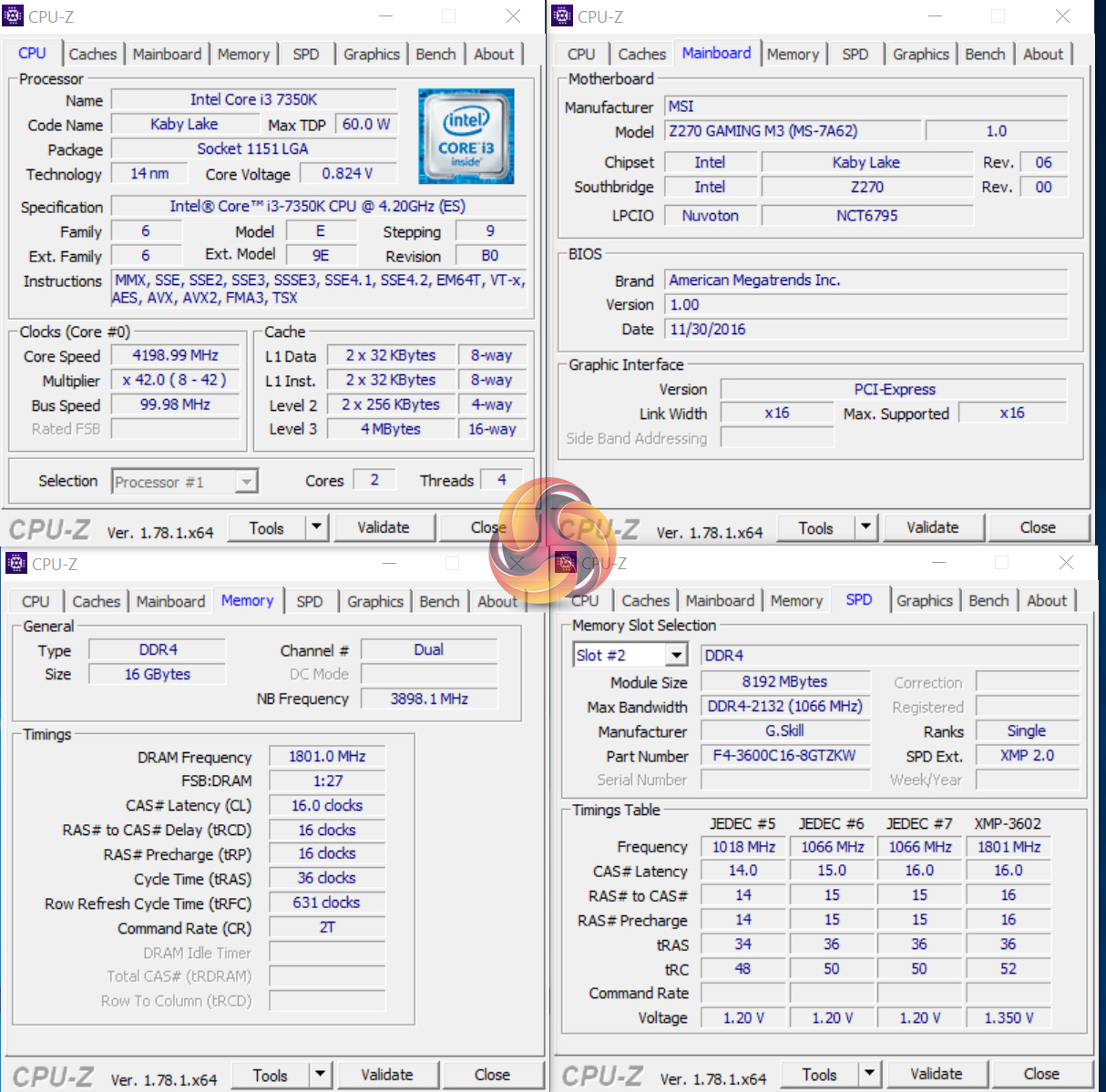
Task: Go to CPU tab in Memory window
Action: tap(36, 601)
